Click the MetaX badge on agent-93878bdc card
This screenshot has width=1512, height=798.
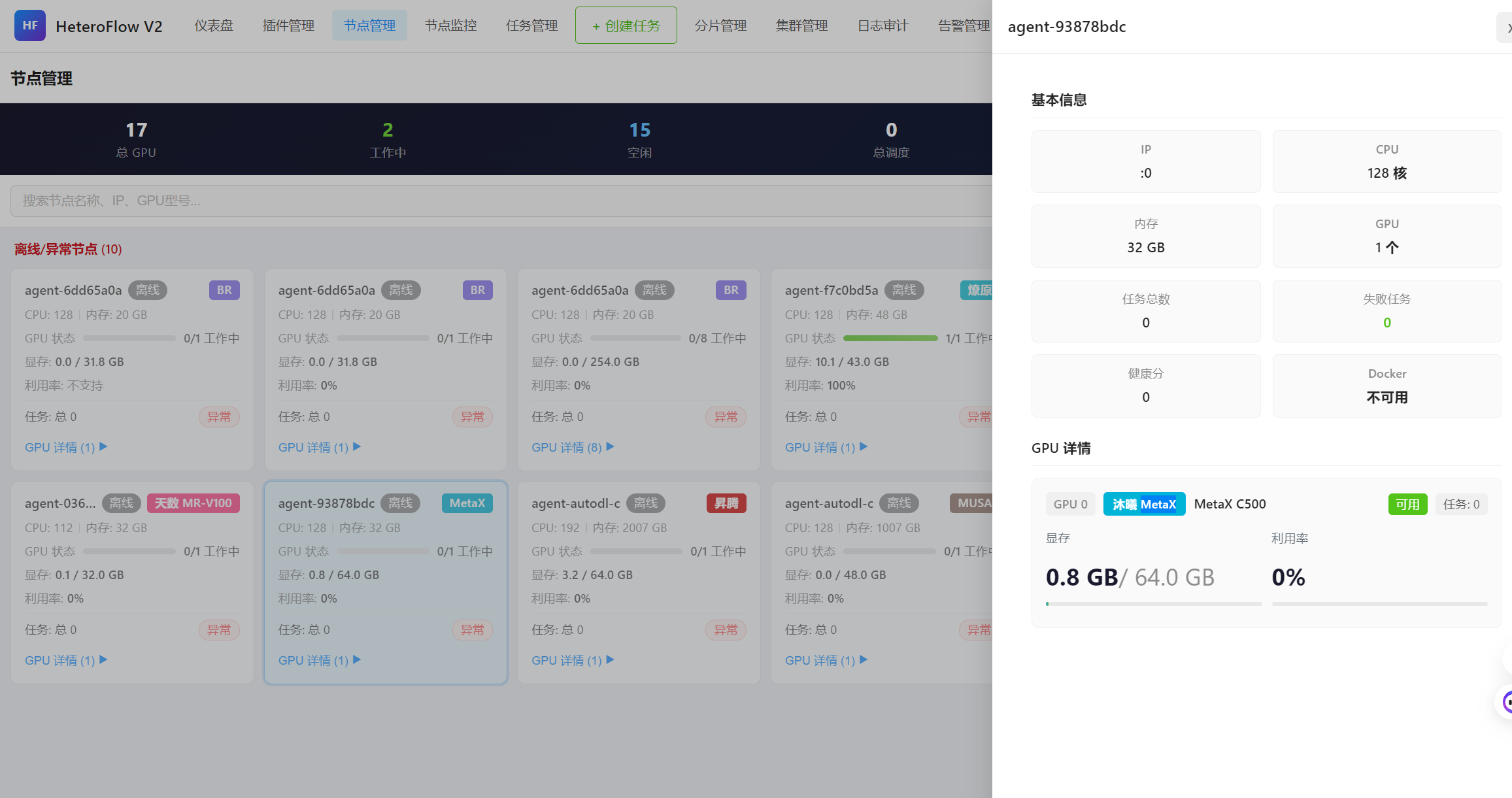(467, 503)
